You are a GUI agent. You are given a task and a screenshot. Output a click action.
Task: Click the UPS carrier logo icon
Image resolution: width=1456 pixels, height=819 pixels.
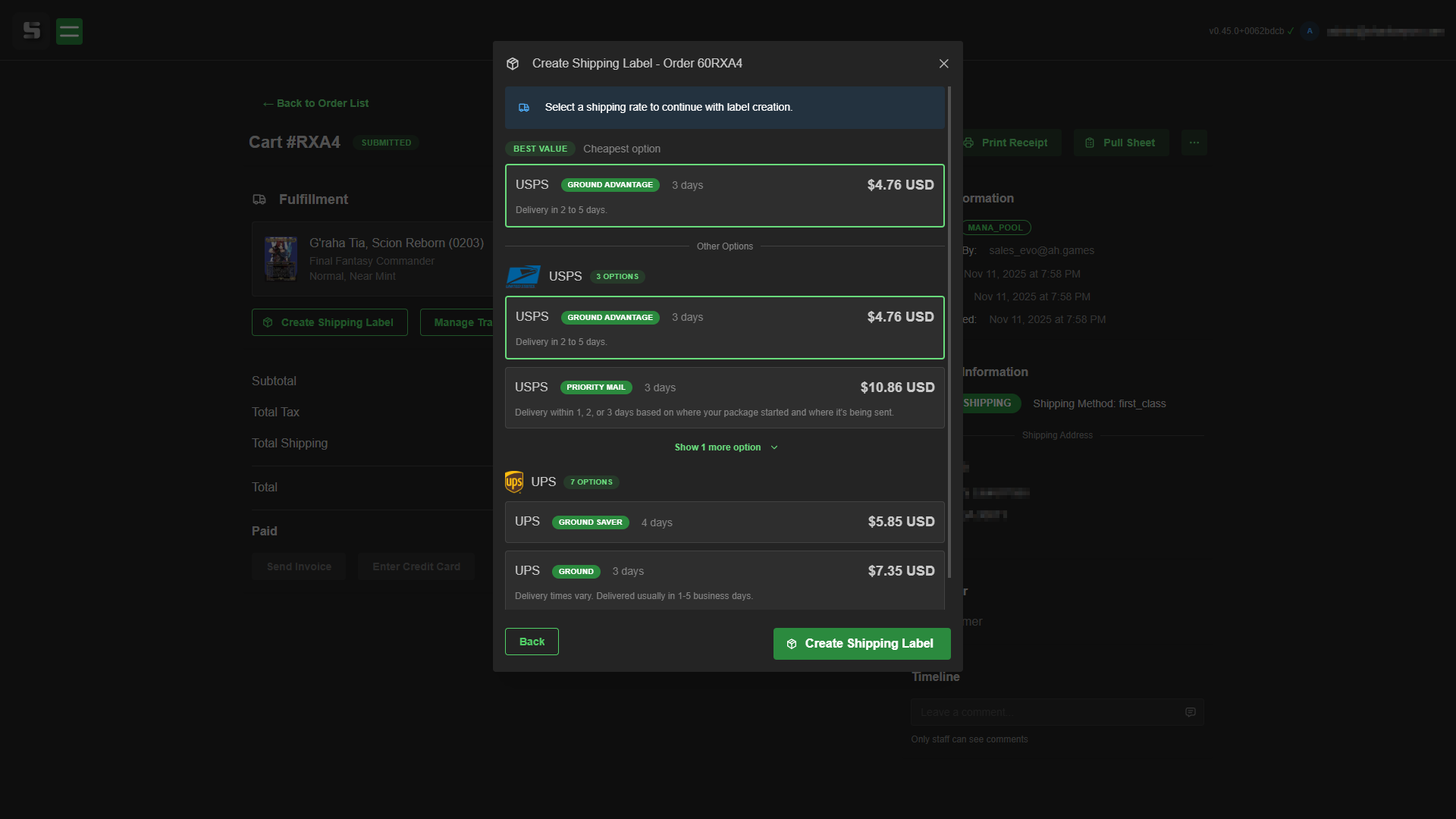(513, 482)
